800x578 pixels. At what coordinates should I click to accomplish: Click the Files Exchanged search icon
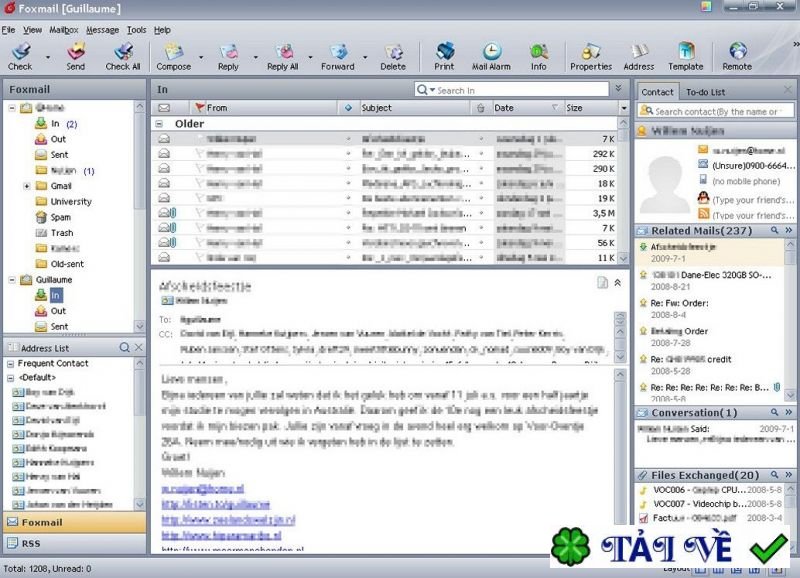pyautogui.click(x=774, y=475)
